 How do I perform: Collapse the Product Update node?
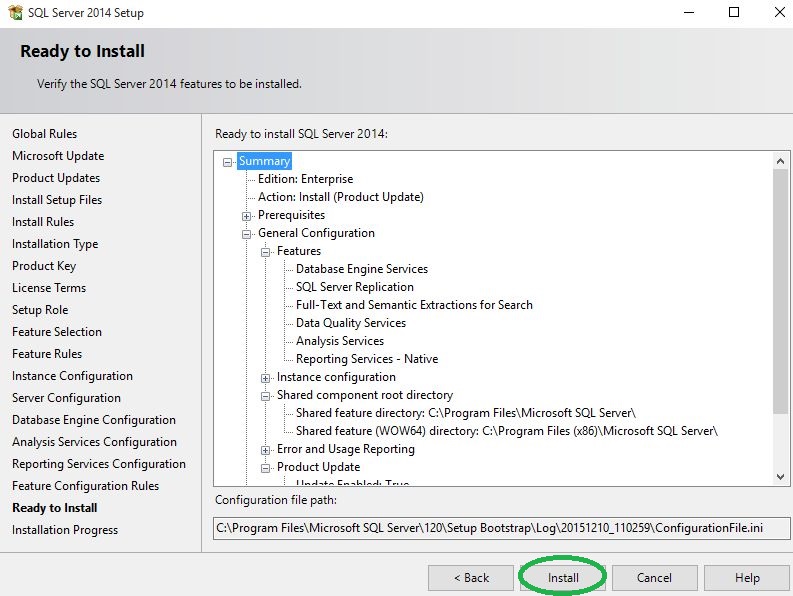click(266, 468)
